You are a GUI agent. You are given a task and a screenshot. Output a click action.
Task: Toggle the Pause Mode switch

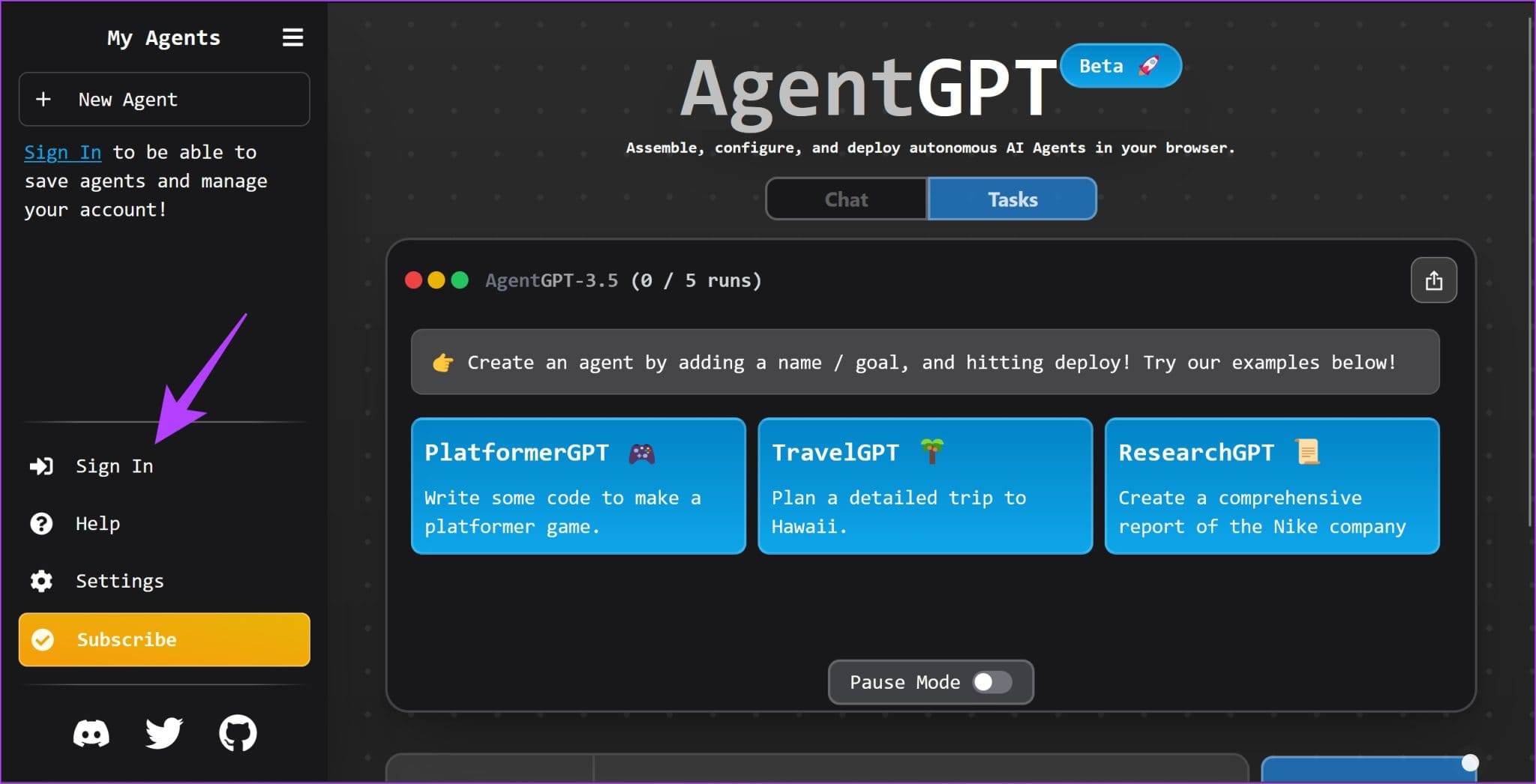[x=991, y=682]
